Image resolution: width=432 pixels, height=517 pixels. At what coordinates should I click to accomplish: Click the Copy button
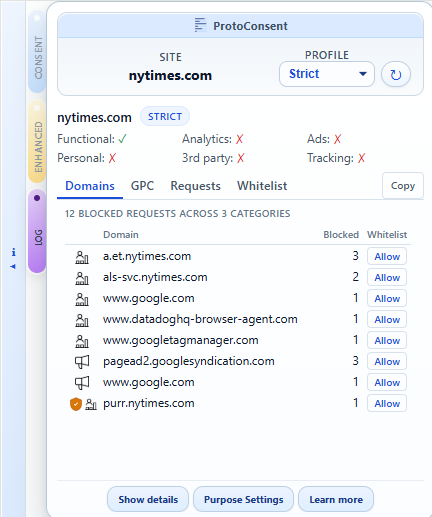click(x=403, y=186)
